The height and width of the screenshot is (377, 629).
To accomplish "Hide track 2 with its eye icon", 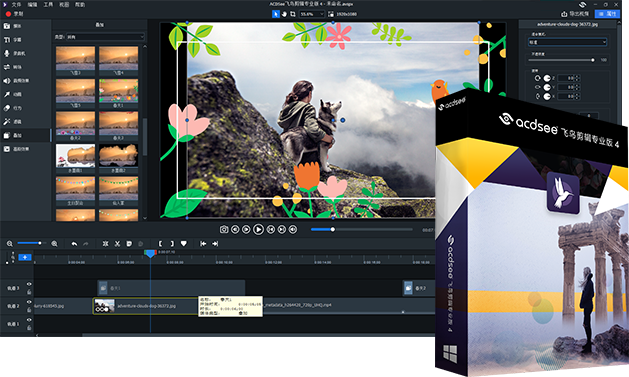I will coord(29,302).
